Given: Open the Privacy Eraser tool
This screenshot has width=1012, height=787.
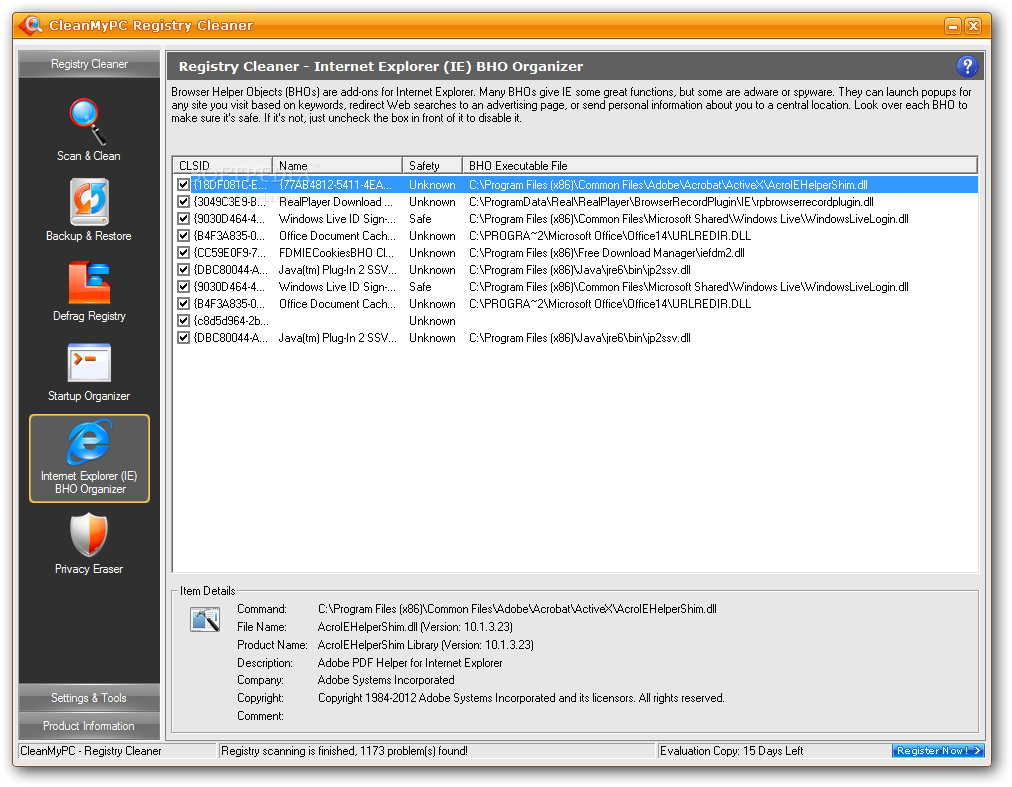Looking at the screenshot, I should tap(89, 544).
